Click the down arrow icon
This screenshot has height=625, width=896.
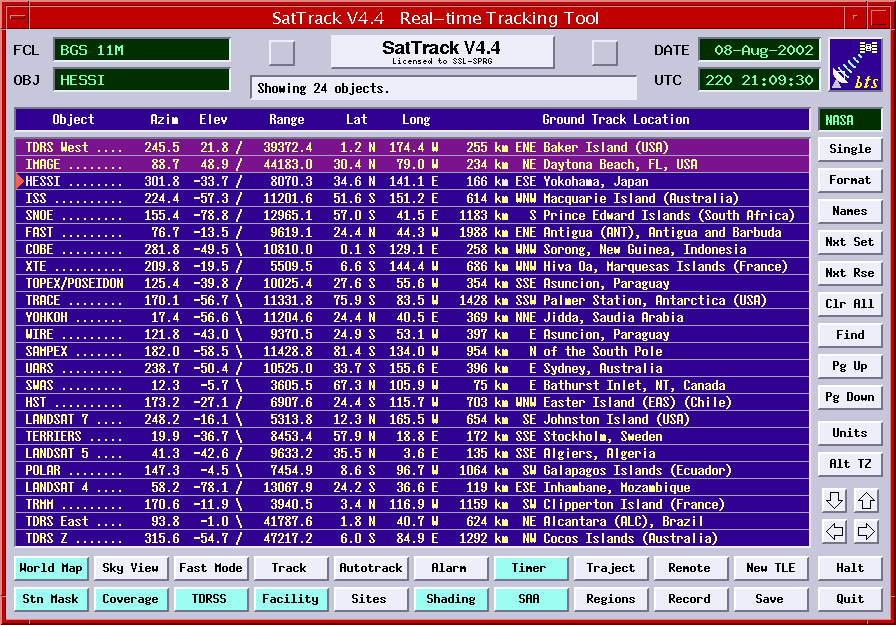pyautogui.click(x=834, y=500)
